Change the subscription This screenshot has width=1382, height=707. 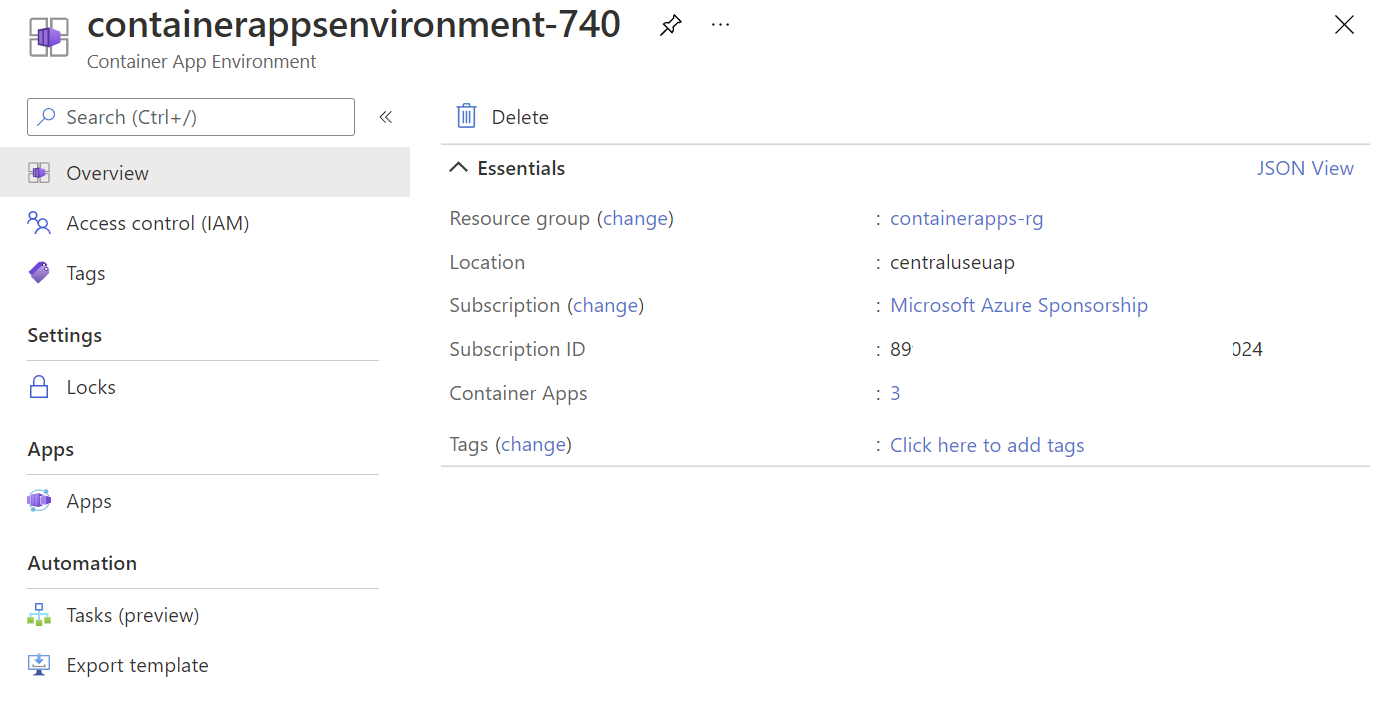coord(605,305)
